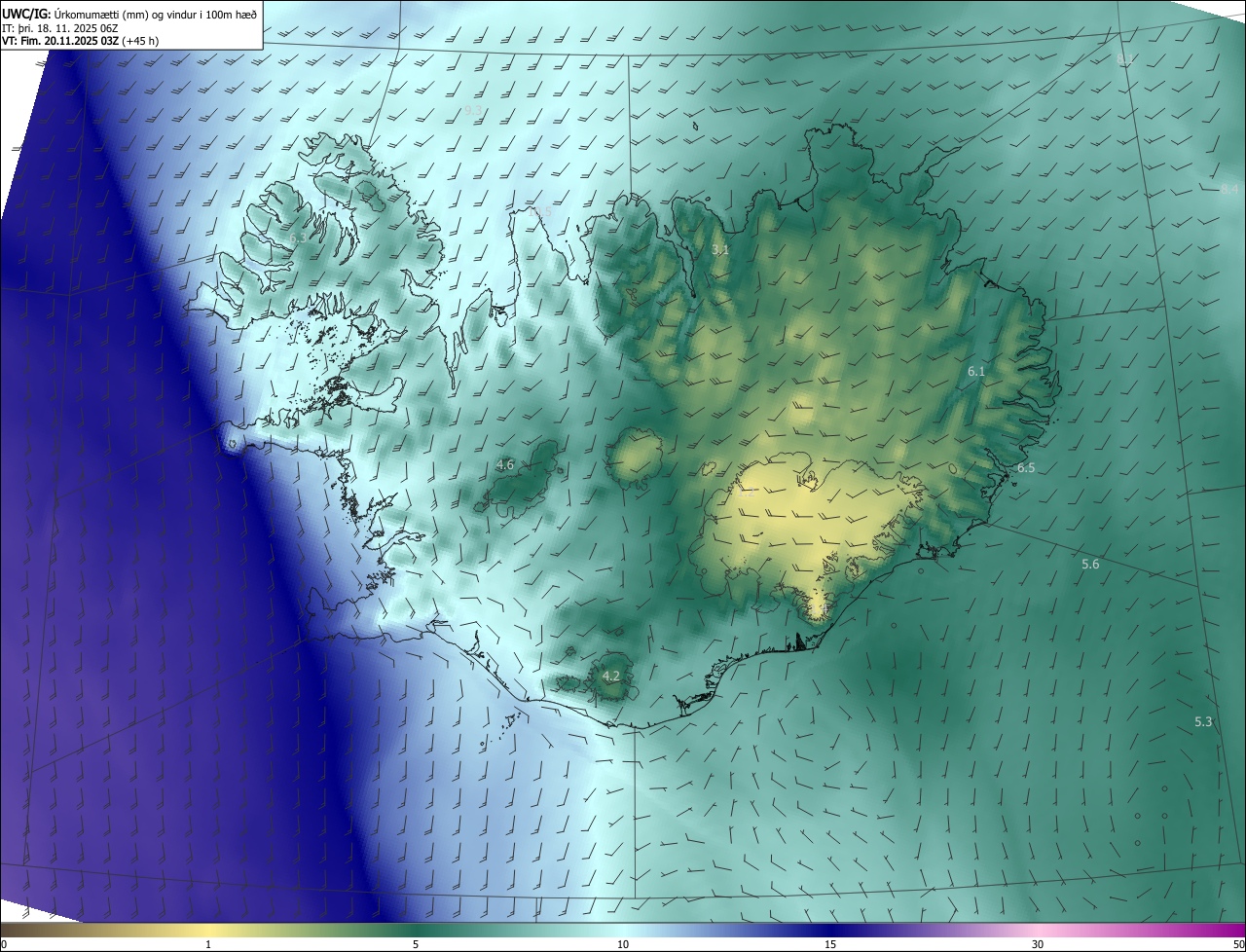
Task: Click the 8.1 value label on the map
Action: tap(1124, 61)
